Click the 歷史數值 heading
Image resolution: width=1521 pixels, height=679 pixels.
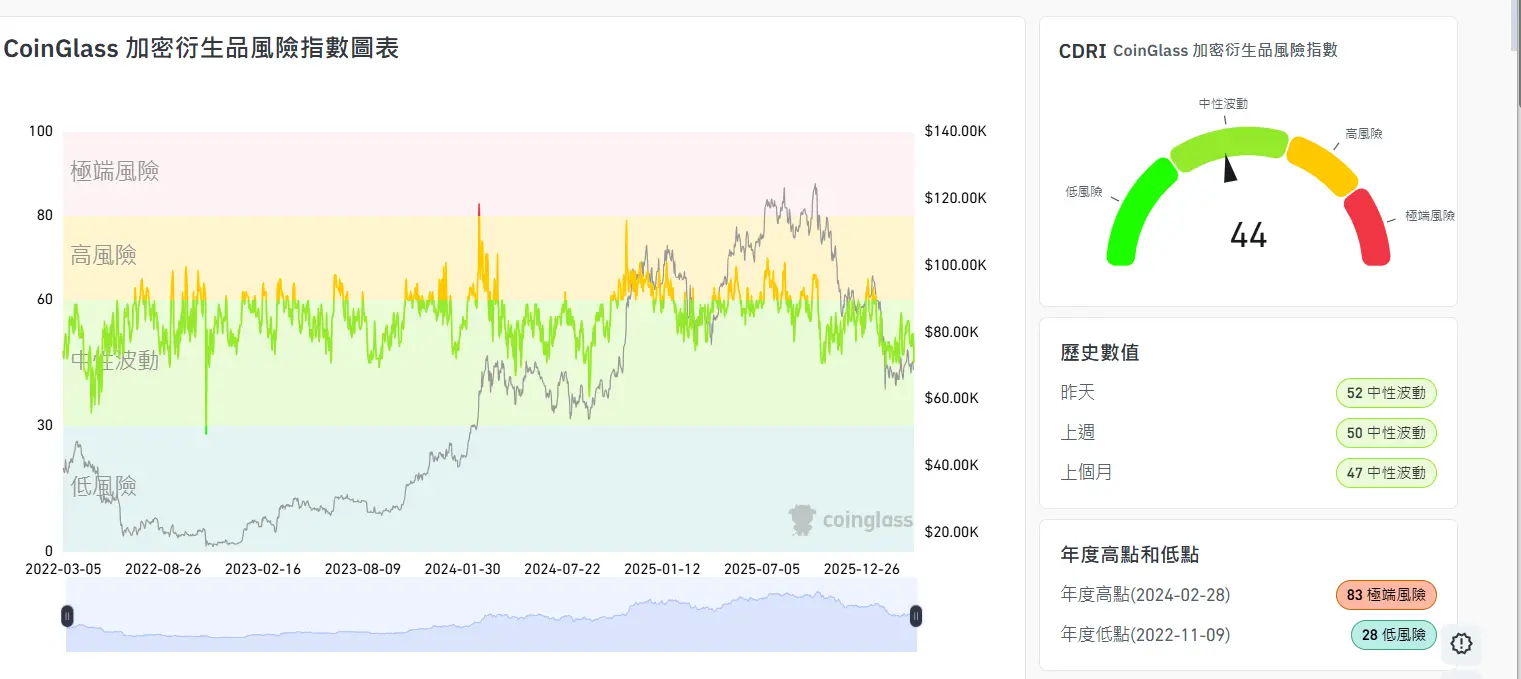click(x=1100, y=352)
